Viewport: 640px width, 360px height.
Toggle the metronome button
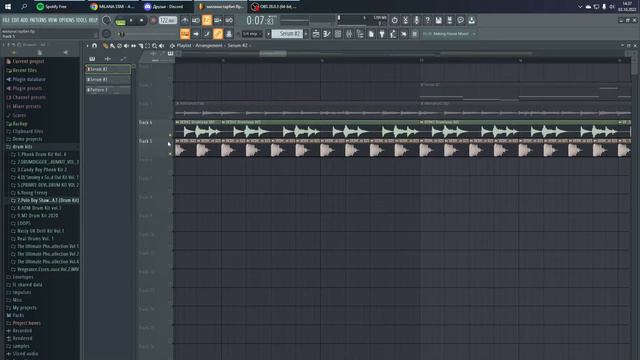pos(185,20)
